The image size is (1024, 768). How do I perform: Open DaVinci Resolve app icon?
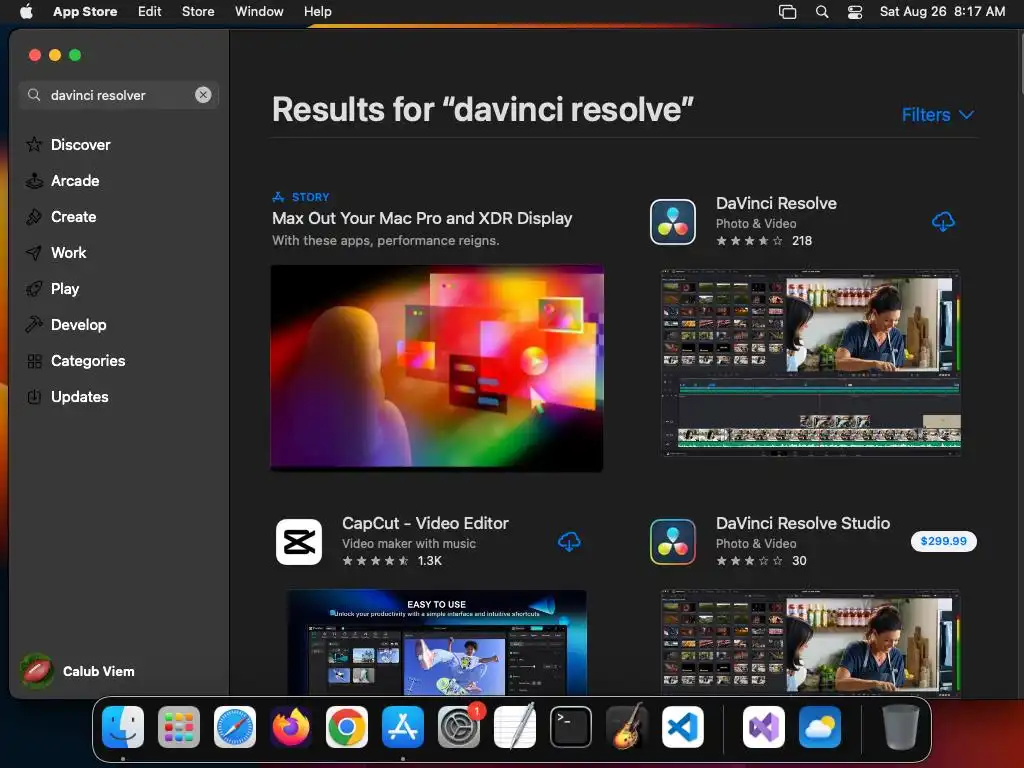673,222
